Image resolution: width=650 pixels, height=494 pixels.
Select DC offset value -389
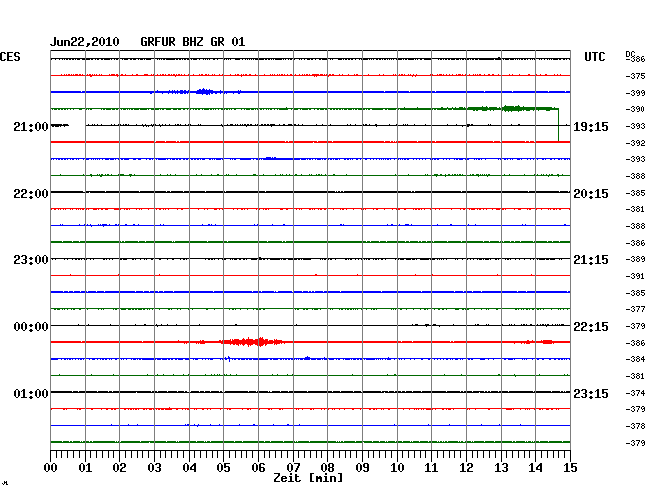pyautogui.click(x=635, y=259)
